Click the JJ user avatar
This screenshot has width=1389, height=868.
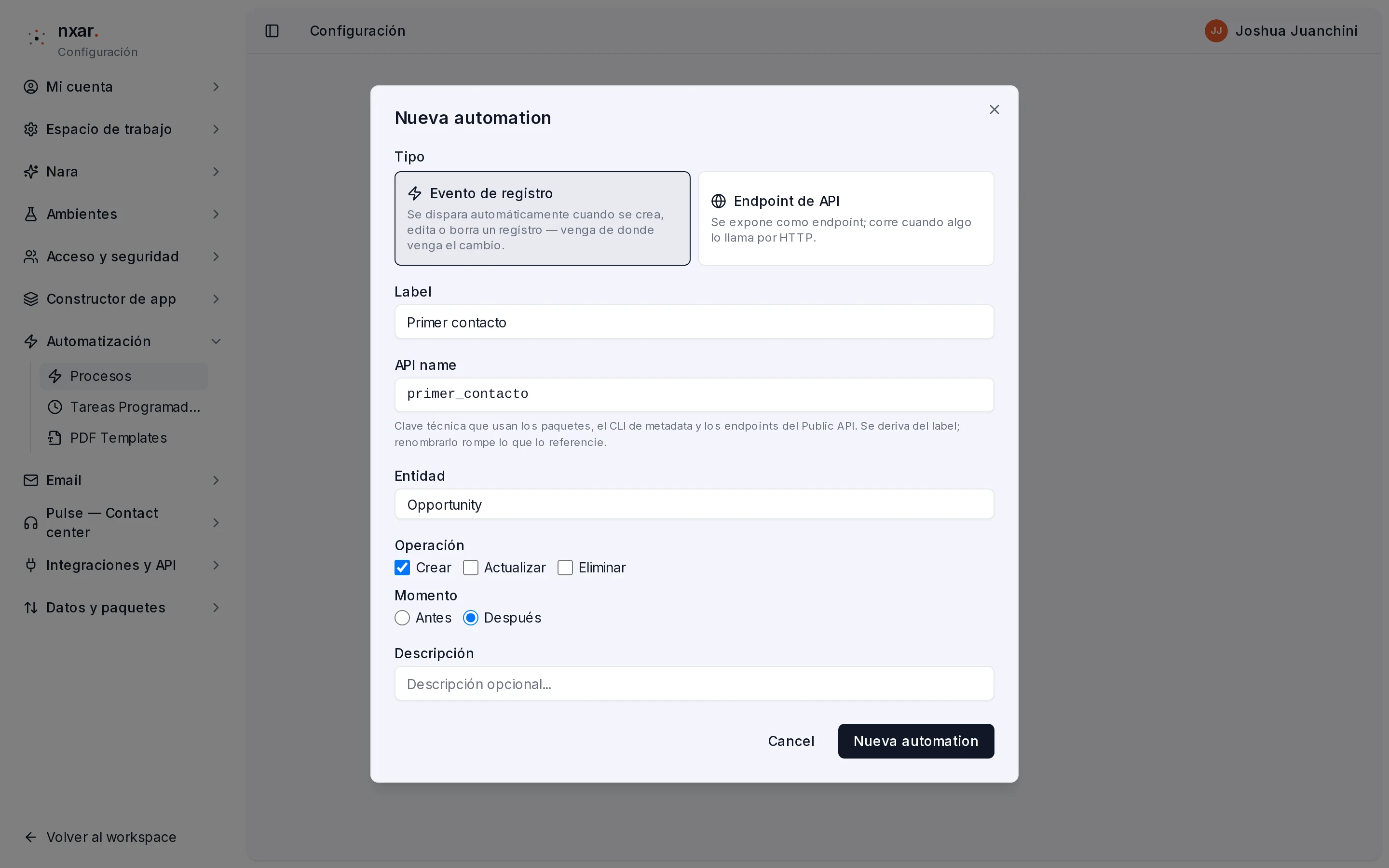[x=1216, y=31]
